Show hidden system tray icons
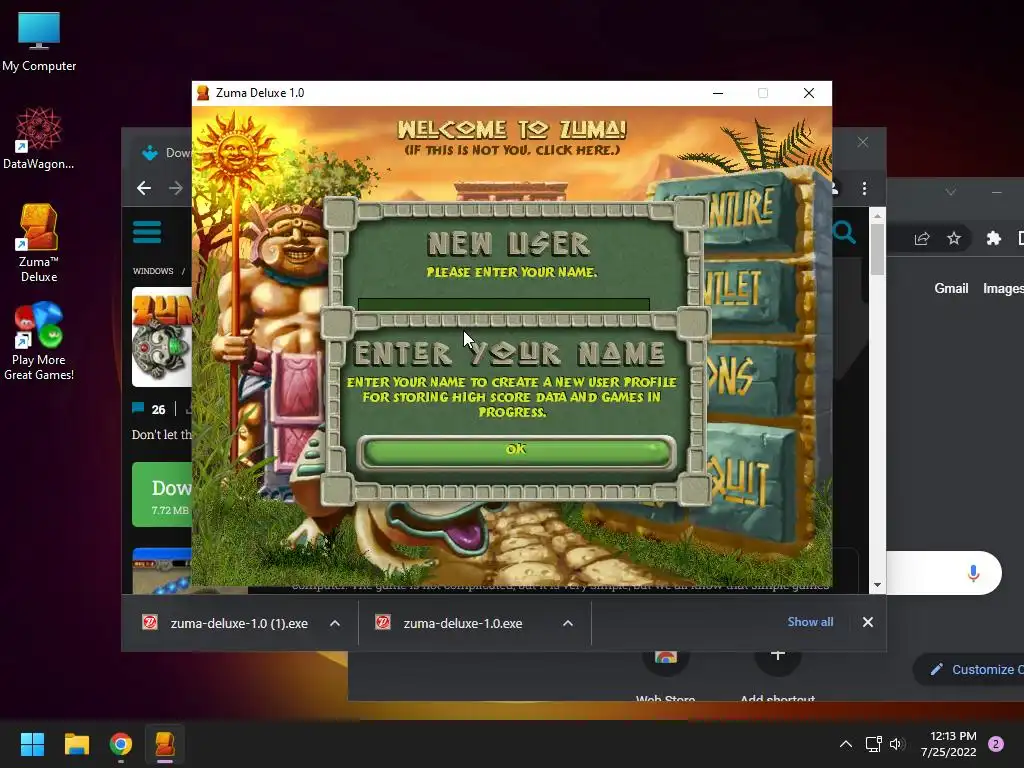Viewport: 1024px width, 768px height. (845, 744)
